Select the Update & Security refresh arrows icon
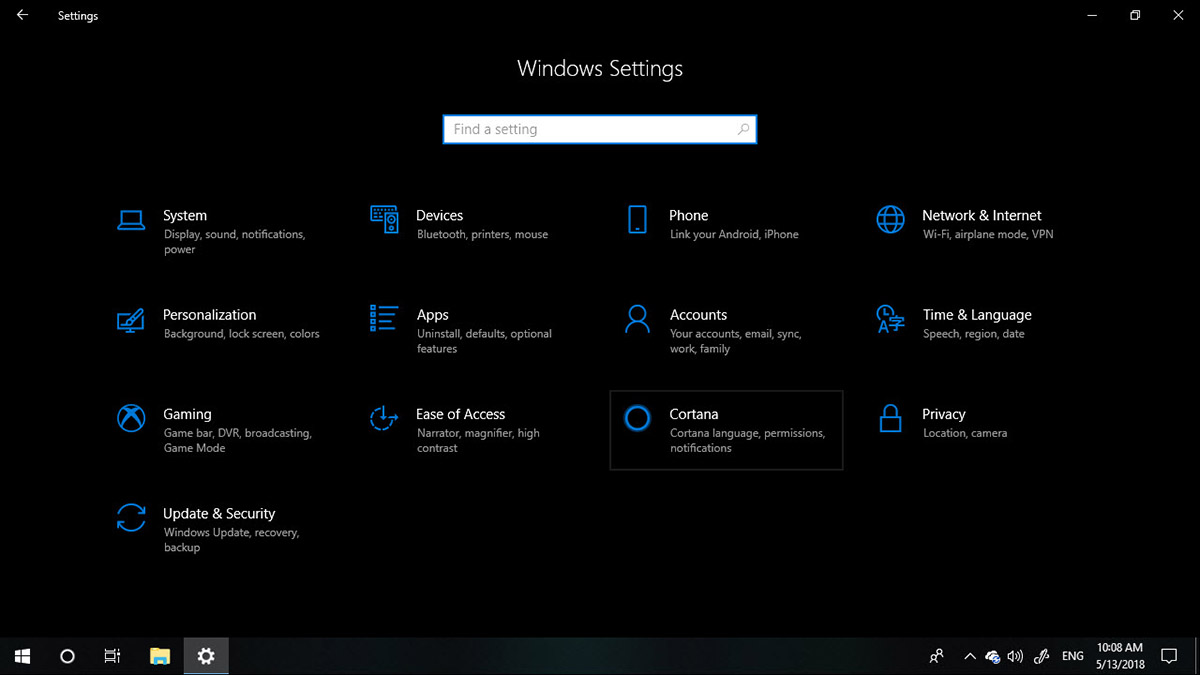 (x=131, y=517)
